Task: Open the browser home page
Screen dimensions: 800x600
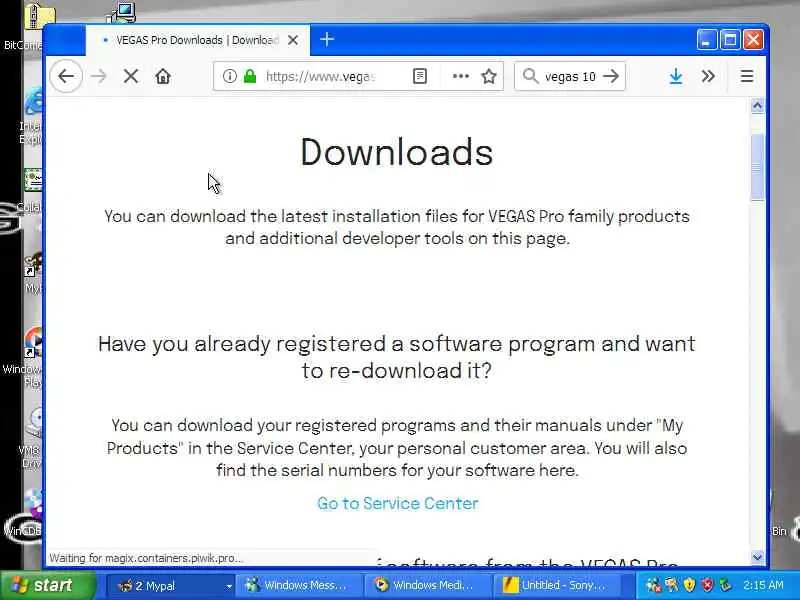Action: [x=163, y=77]
